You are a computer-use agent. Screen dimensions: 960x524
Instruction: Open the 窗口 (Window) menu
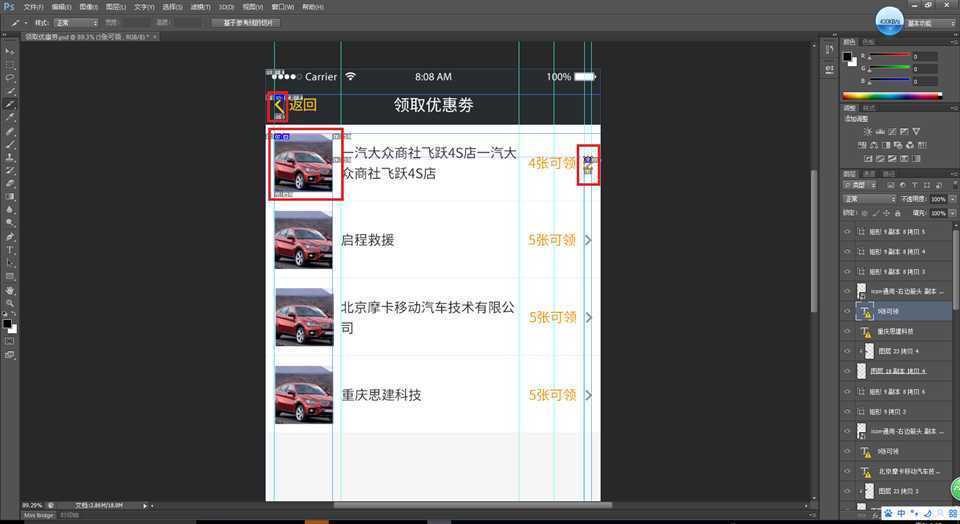(283, 7)
